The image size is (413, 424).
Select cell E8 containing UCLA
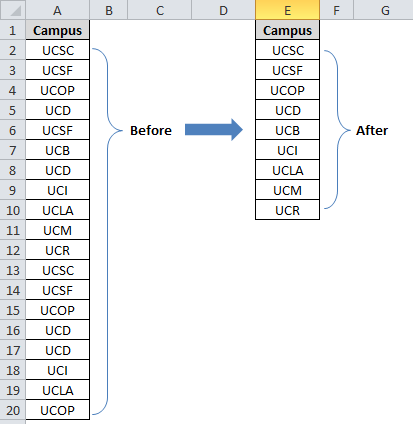coord(288,170)
